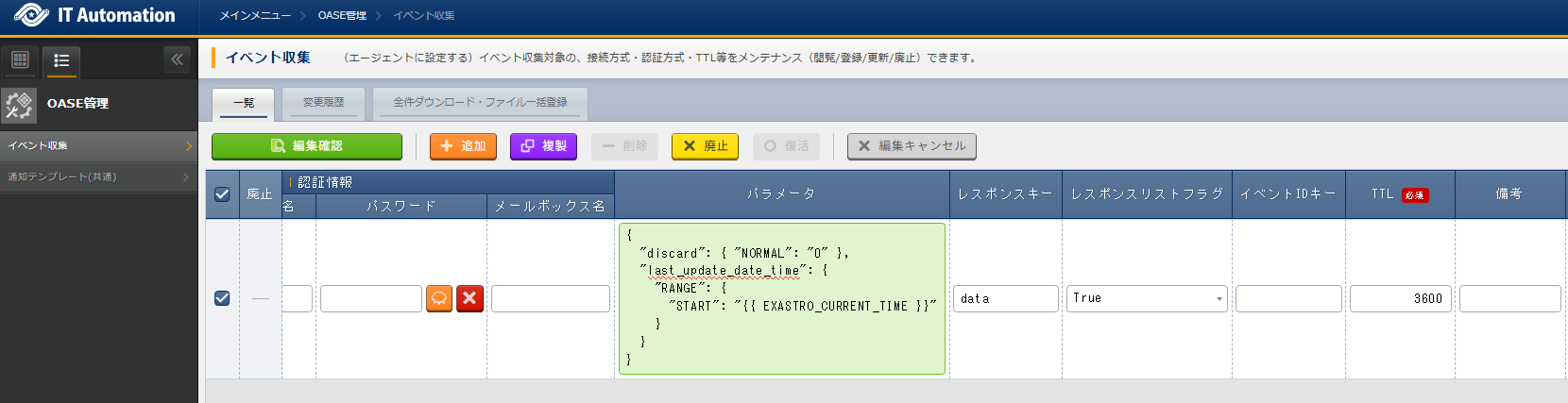Viewport: 1568px width, 403px height.
Task: Expand 通知テンプレート(共通) sidebar item
Action: pos(98,177)
